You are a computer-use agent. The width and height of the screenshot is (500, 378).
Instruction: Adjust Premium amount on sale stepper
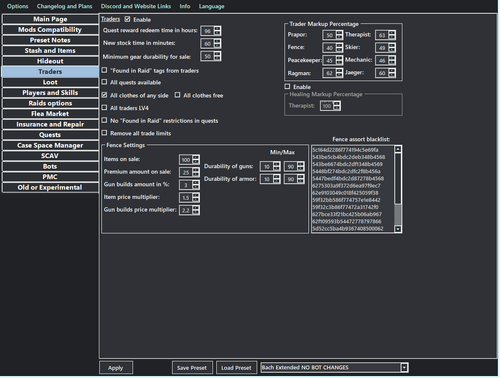196,172
